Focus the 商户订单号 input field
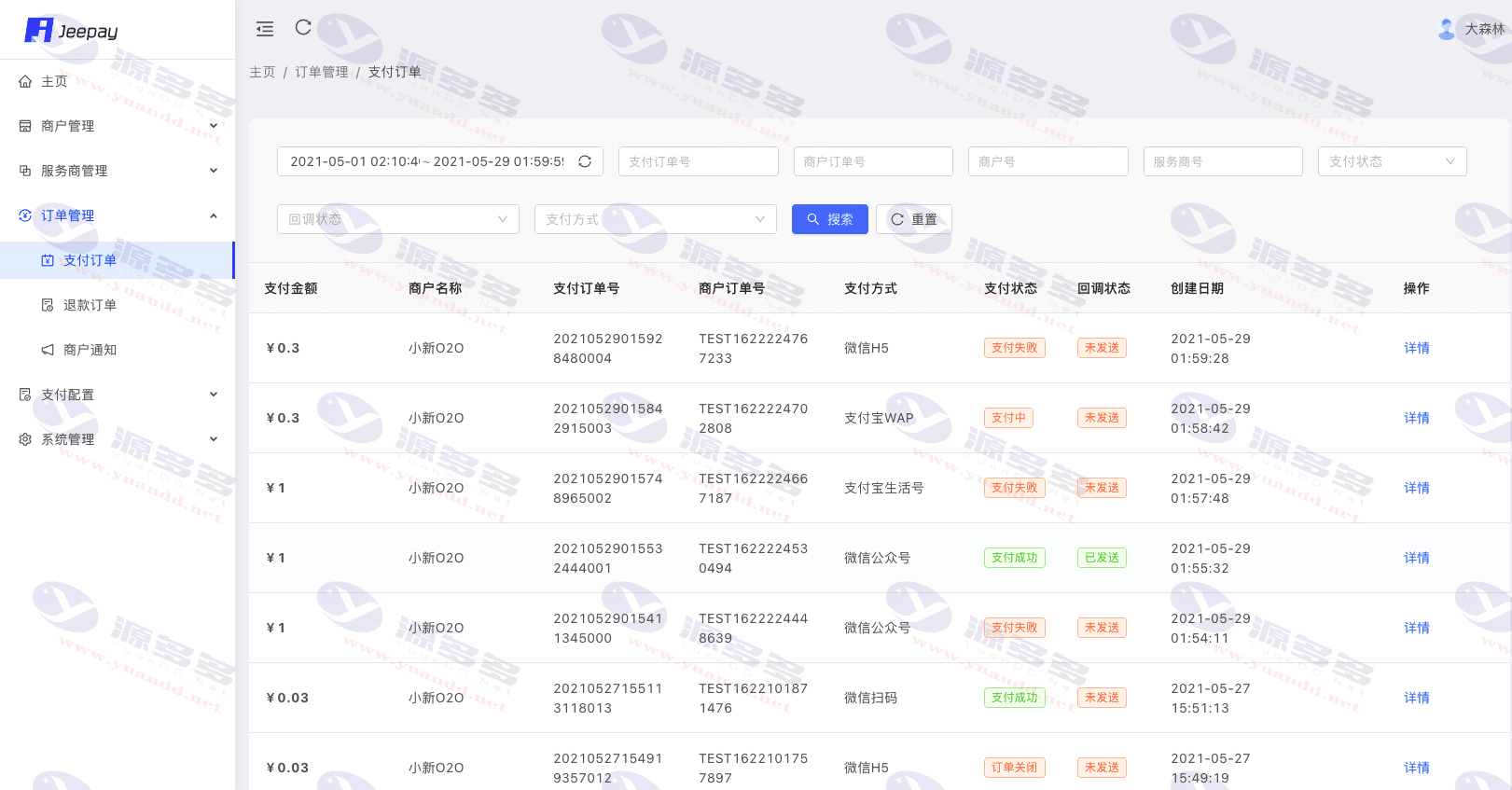 point(873,161)
